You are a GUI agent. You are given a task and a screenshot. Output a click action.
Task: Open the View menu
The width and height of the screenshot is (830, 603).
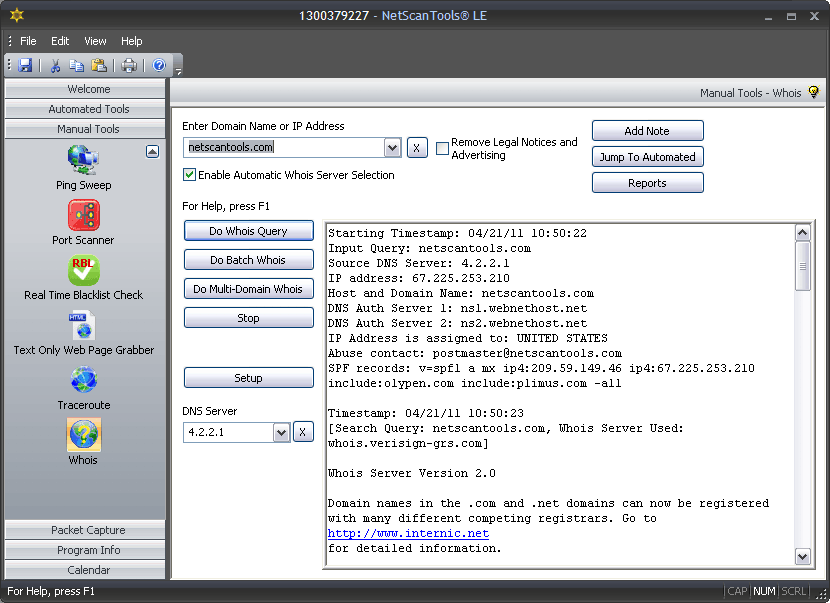click(95, 41)
